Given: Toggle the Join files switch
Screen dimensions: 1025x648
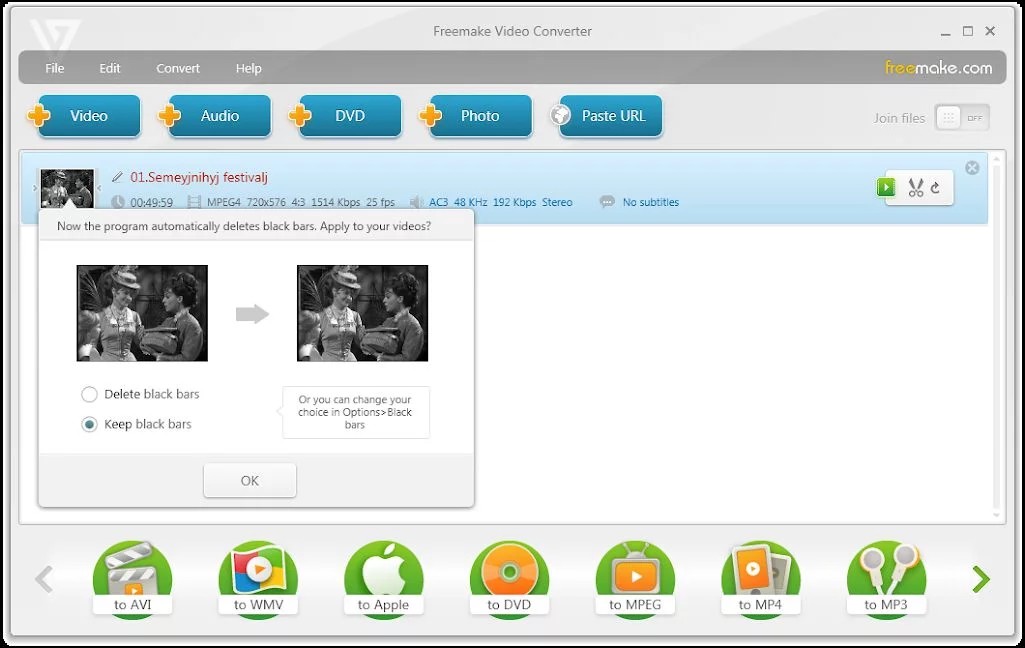Looking at the screenshot, I should pos(961,117).
